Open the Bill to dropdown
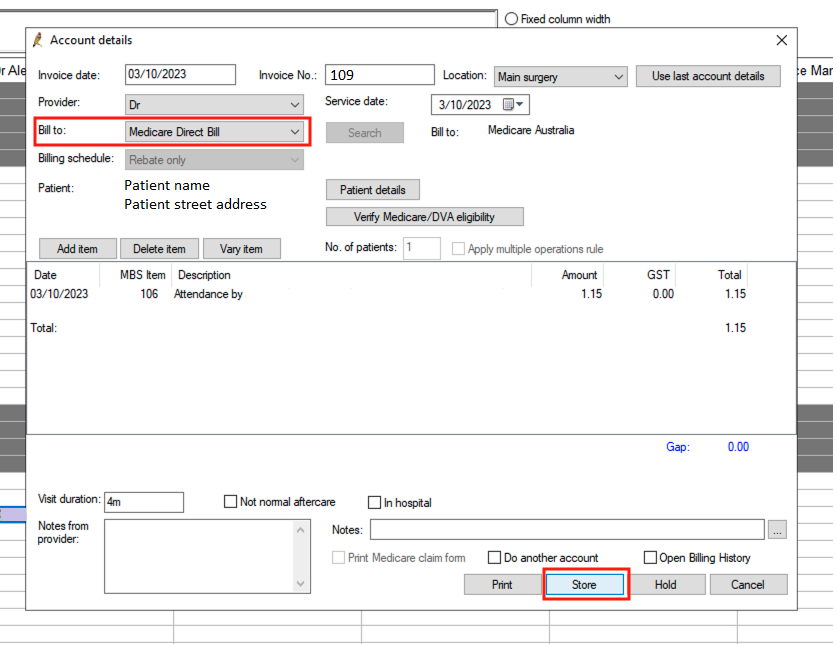 click(294, 132)
